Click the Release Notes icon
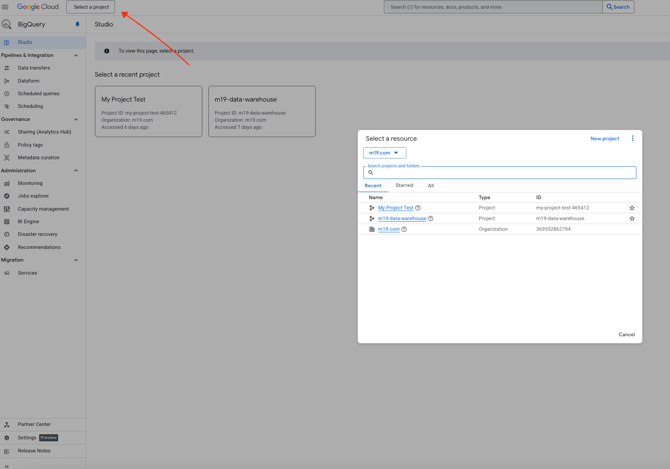Screen dimensions: 670x469 pos(6,451)
